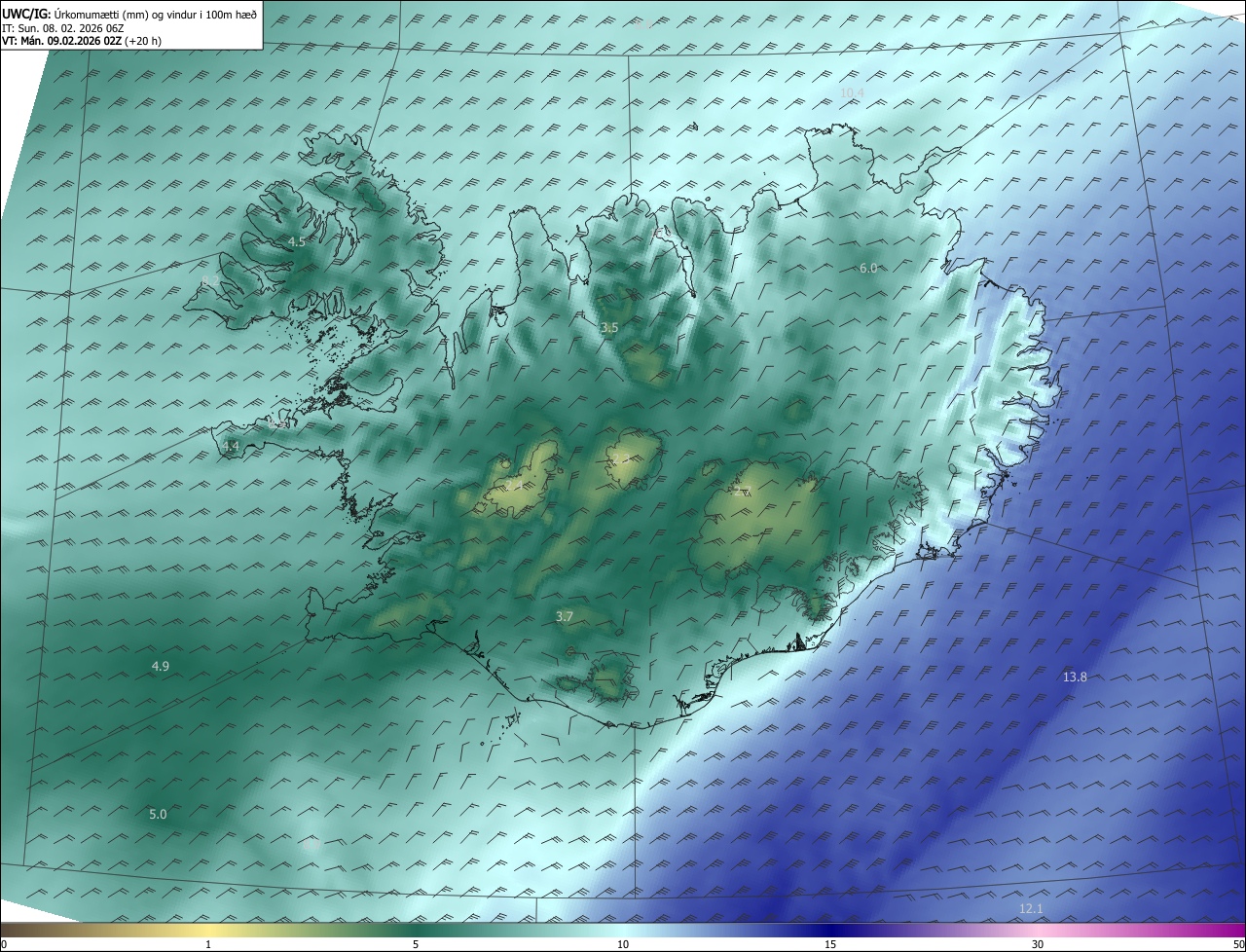
Task: Click the 13.8 value southeast of Iceland
Action: (x=1075, y=677)
